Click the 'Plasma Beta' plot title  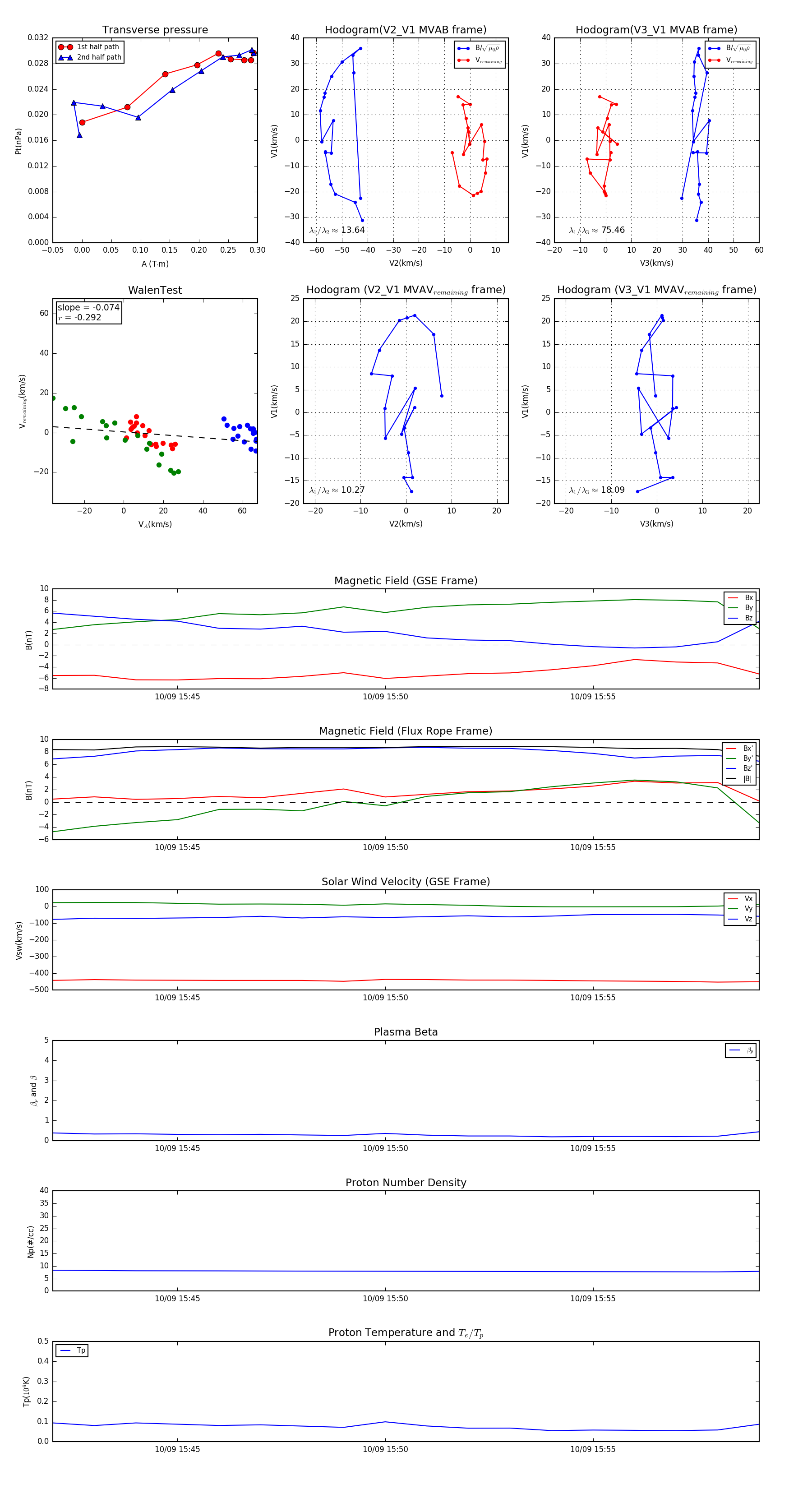(406, 1032)
